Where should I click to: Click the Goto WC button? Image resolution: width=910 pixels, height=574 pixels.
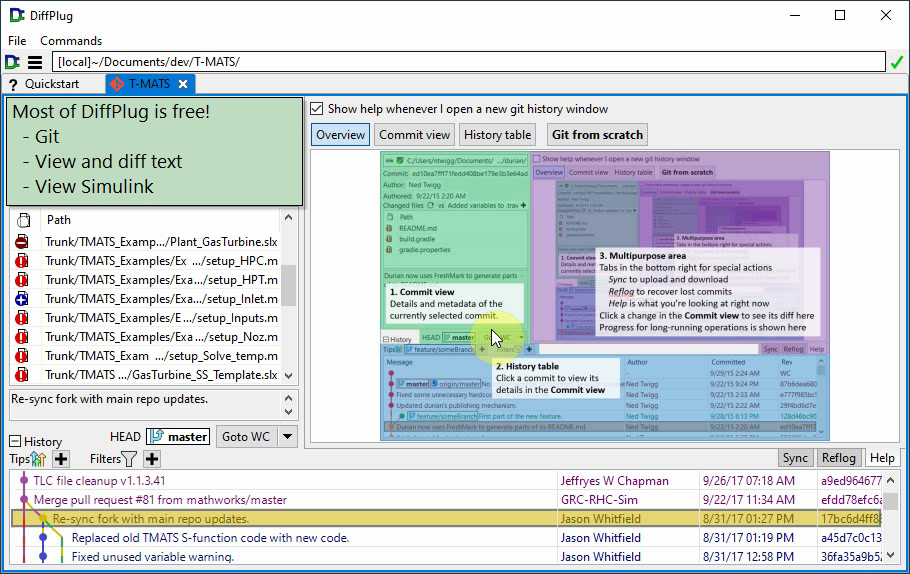pos(246,436)
